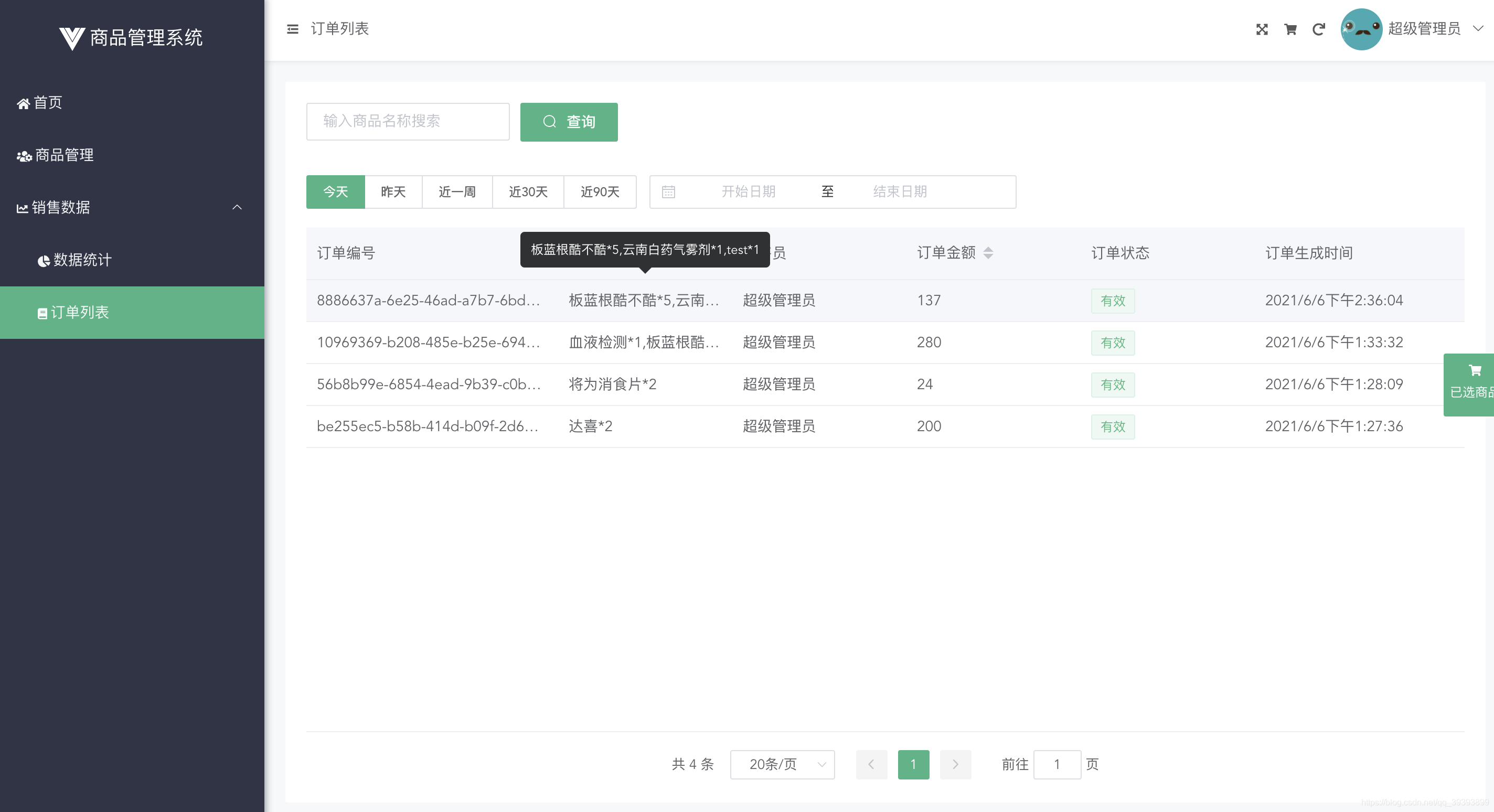Click the go-to-page number input
The height and width of the screenshot is (812, 1494).
[1057, 764]
